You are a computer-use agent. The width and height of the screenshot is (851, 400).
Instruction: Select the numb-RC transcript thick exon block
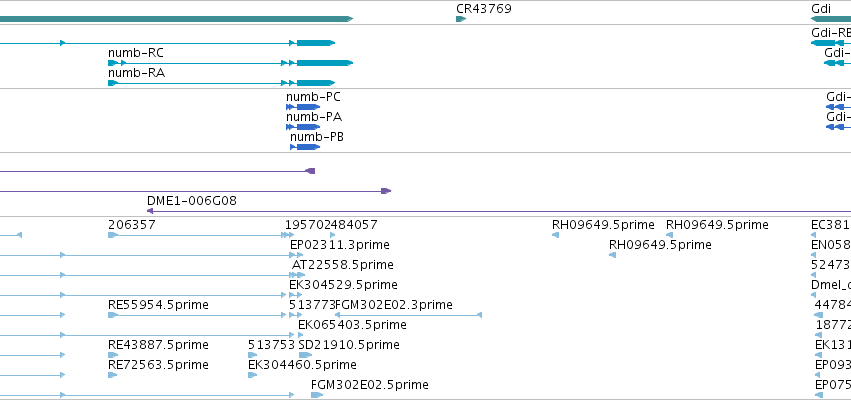(325, 63)
